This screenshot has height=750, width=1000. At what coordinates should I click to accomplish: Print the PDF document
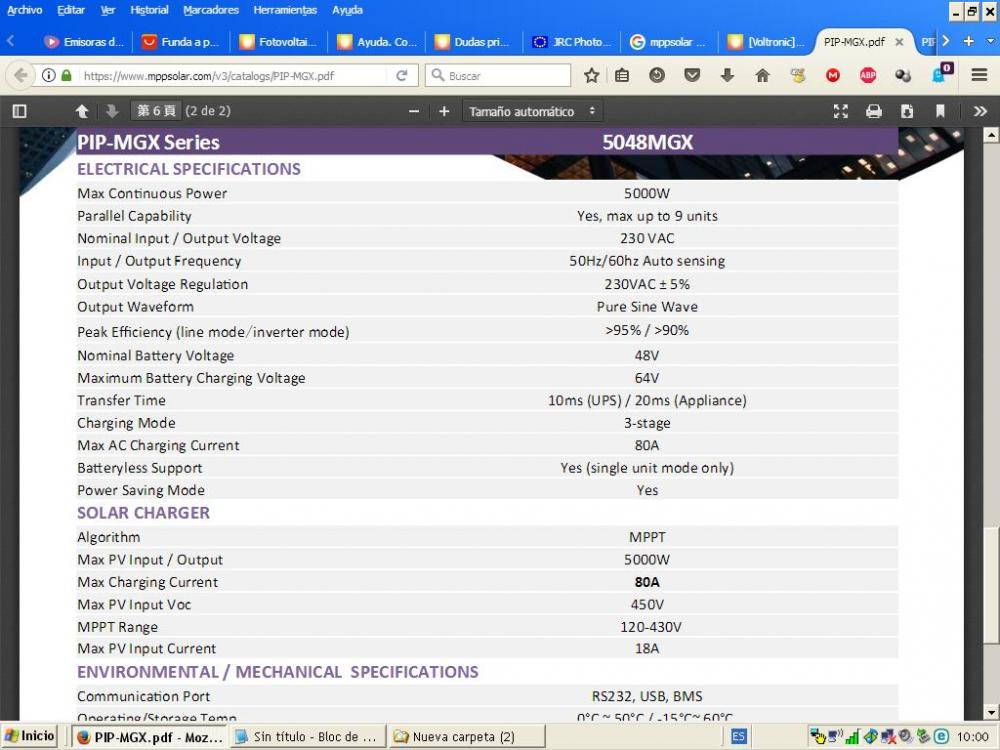point(874,111)
